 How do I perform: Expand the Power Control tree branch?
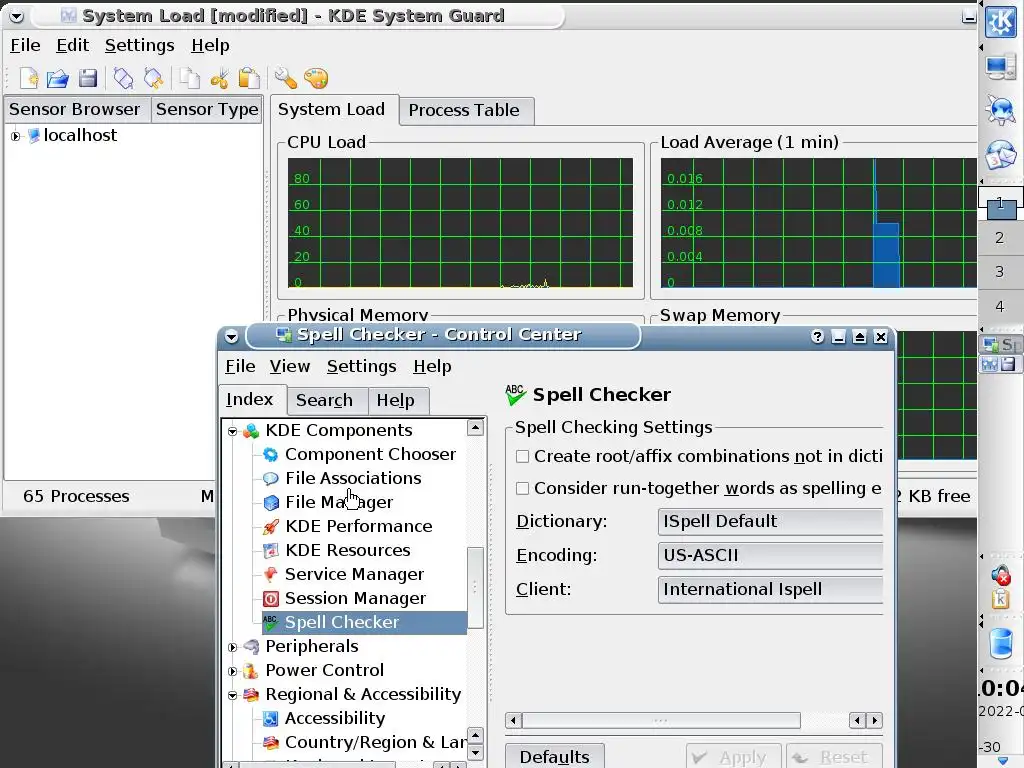[x=232, y=671]
